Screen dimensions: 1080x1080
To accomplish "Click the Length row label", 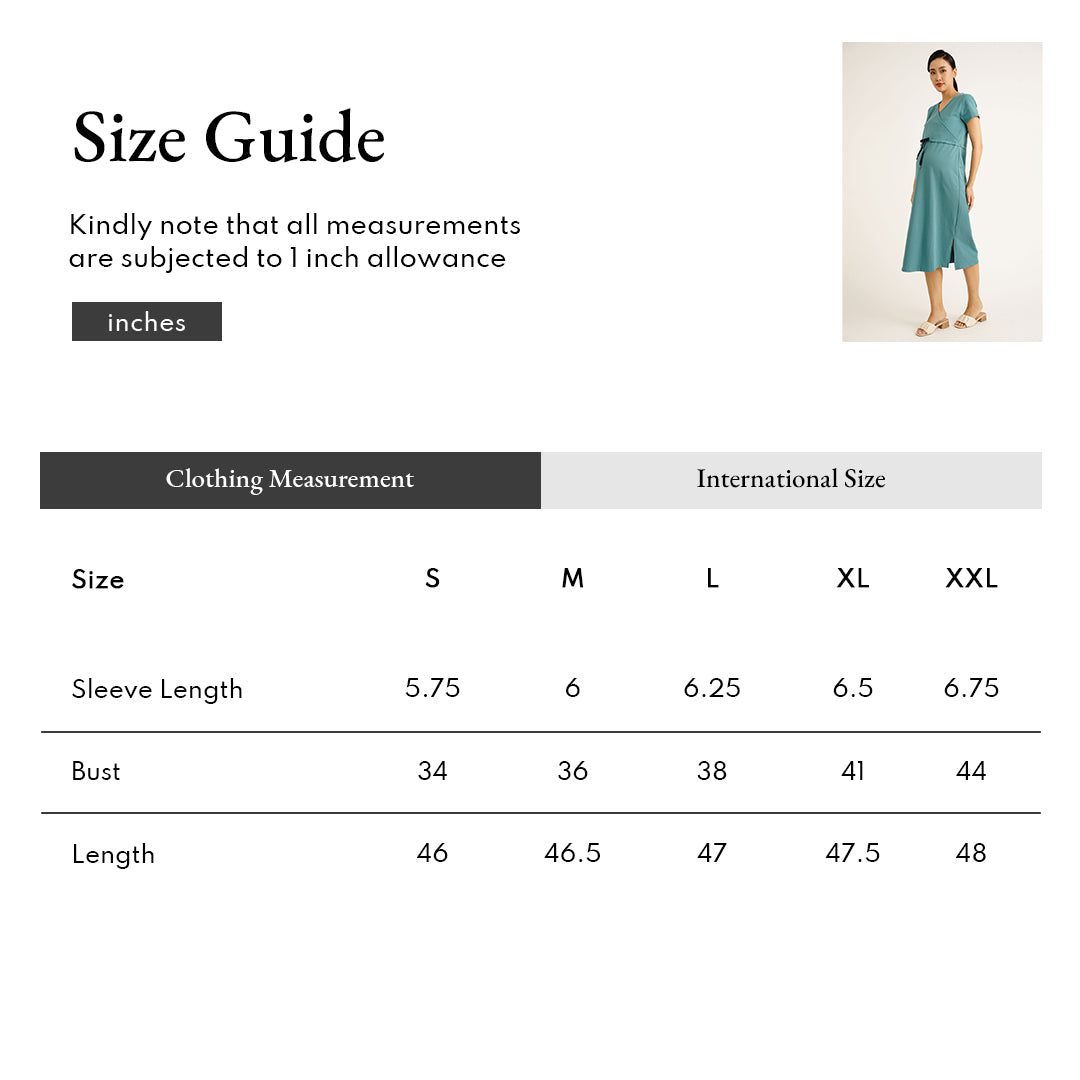I will point(113,855).
